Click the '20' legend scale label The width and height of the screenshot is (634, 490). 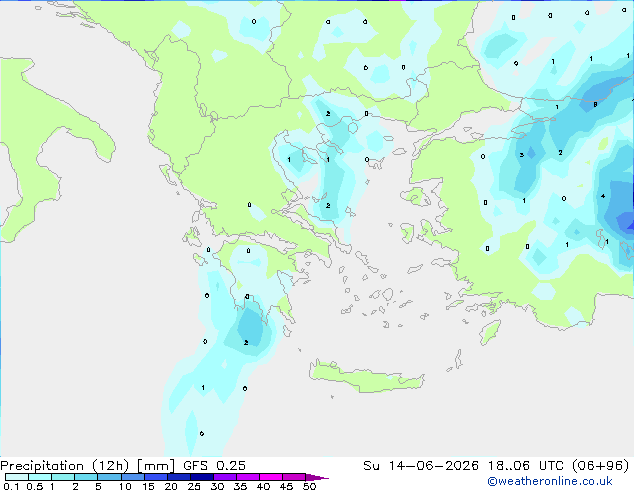(x=171, y=486)
